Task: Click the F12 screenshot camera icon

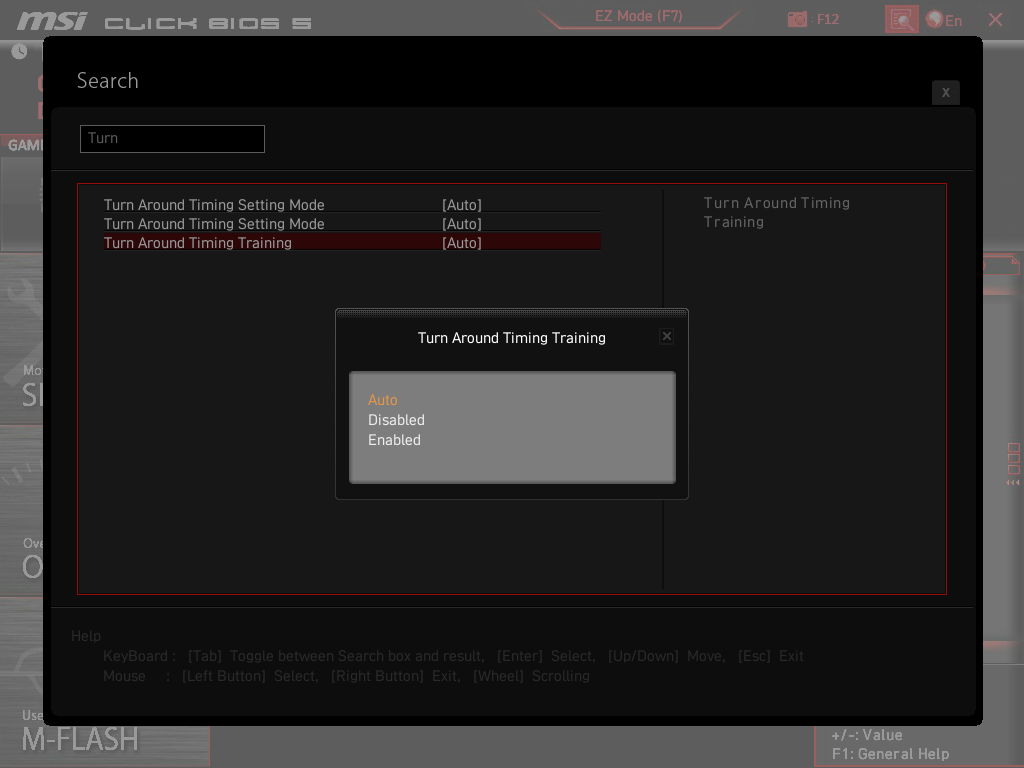Action: tap(797, 19)
